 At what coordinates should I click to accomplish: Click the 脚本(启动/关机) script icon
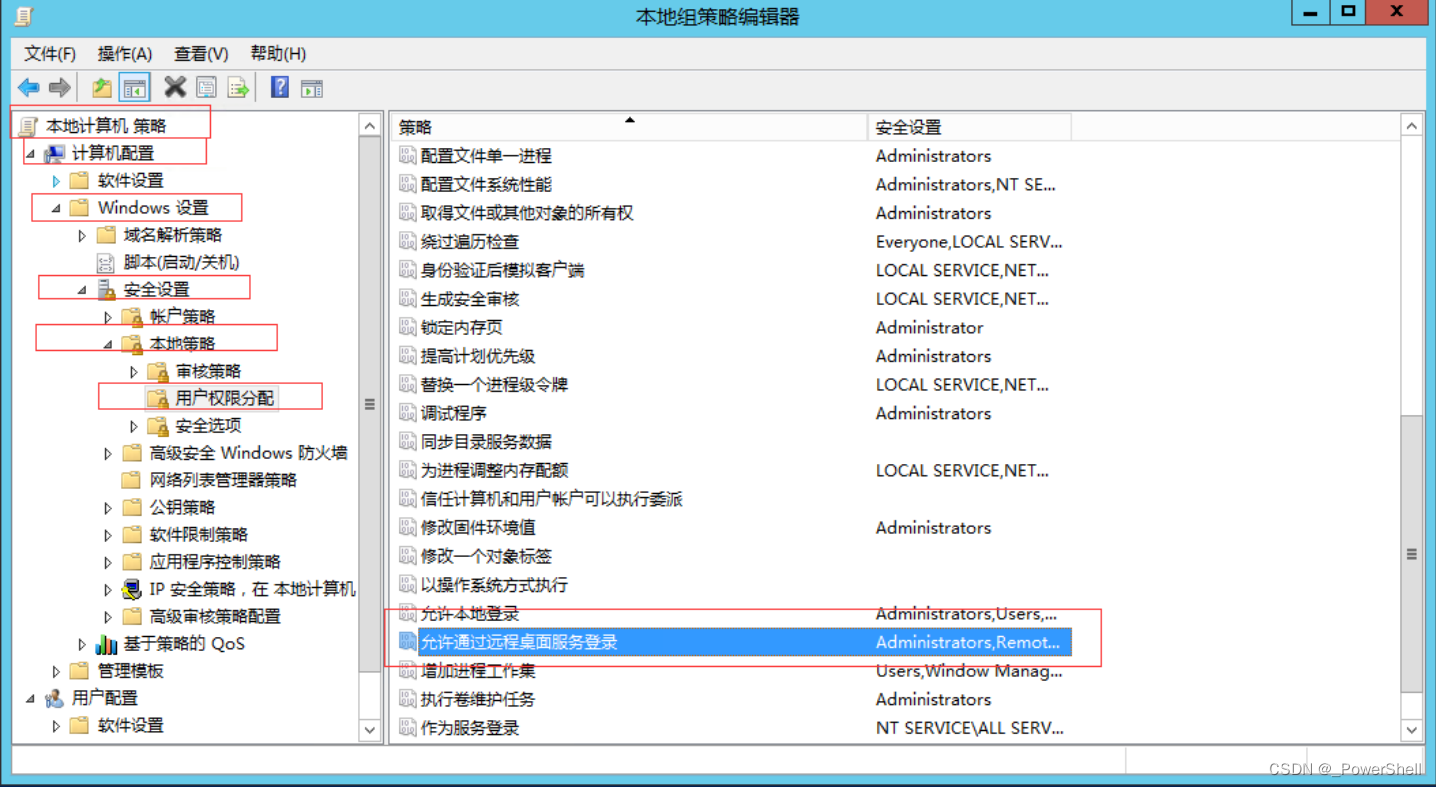[106, 262]
